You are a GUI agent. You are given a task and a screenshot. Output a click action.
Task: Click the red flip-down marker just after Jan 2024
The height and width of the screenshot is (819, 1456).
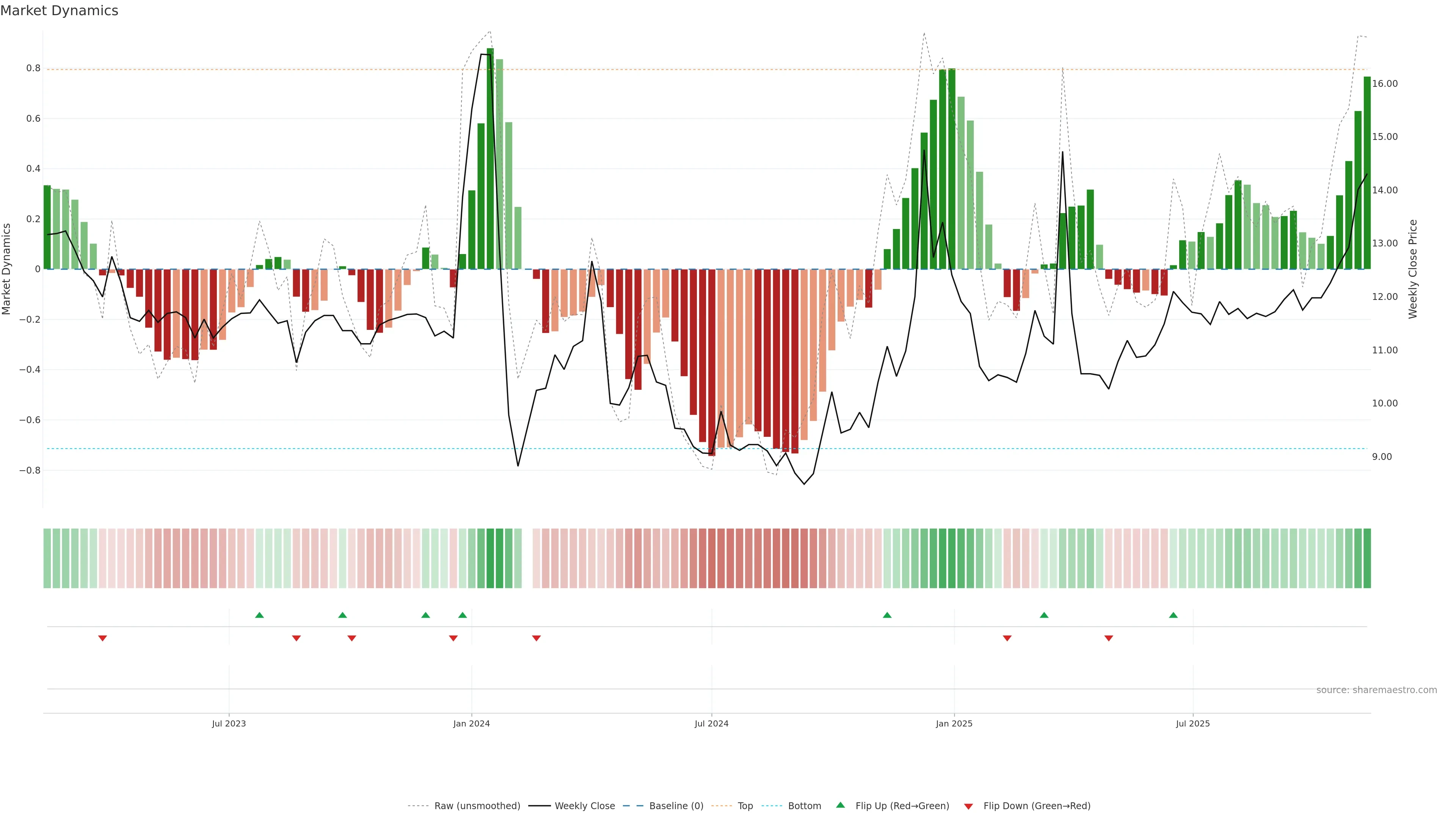(537, 638)
